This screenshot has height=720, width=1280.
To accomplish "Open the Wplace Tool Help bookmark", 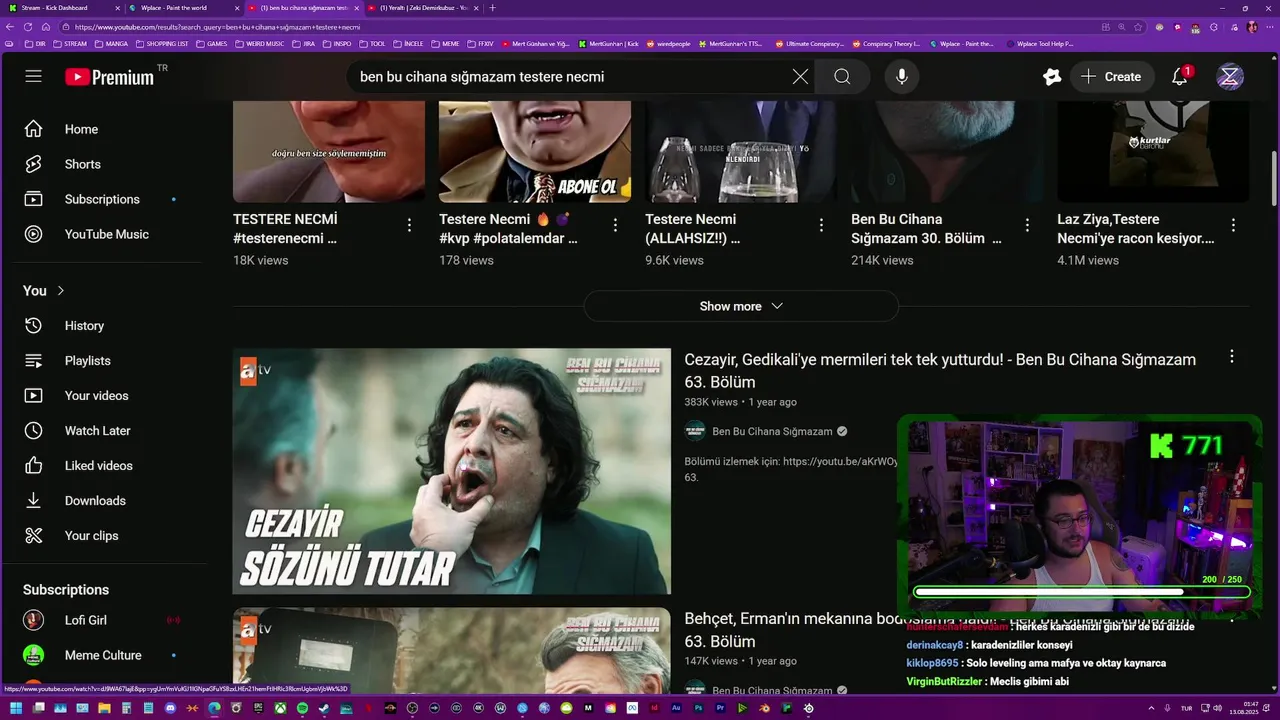I will (x=1039, y=44).
